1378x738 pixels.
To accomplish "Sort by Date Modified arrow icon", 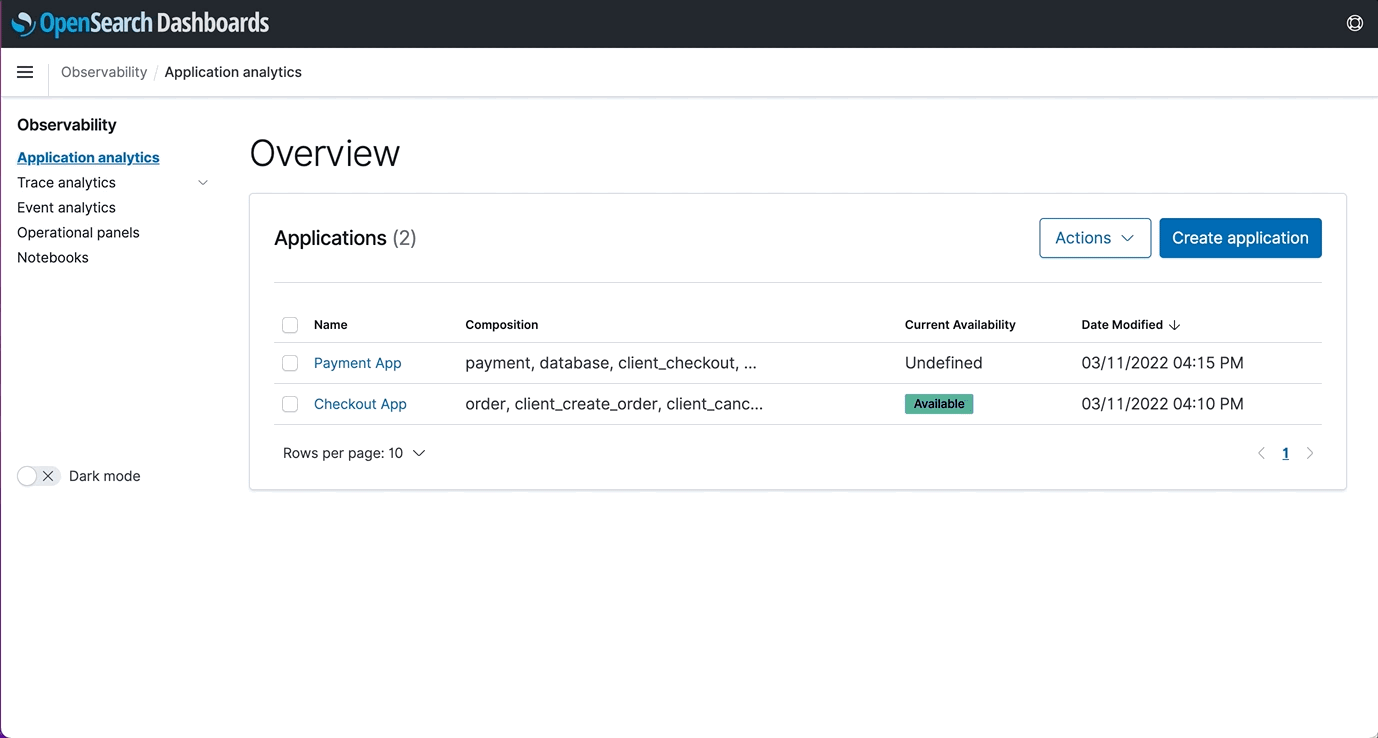I will click(1175, 325).
